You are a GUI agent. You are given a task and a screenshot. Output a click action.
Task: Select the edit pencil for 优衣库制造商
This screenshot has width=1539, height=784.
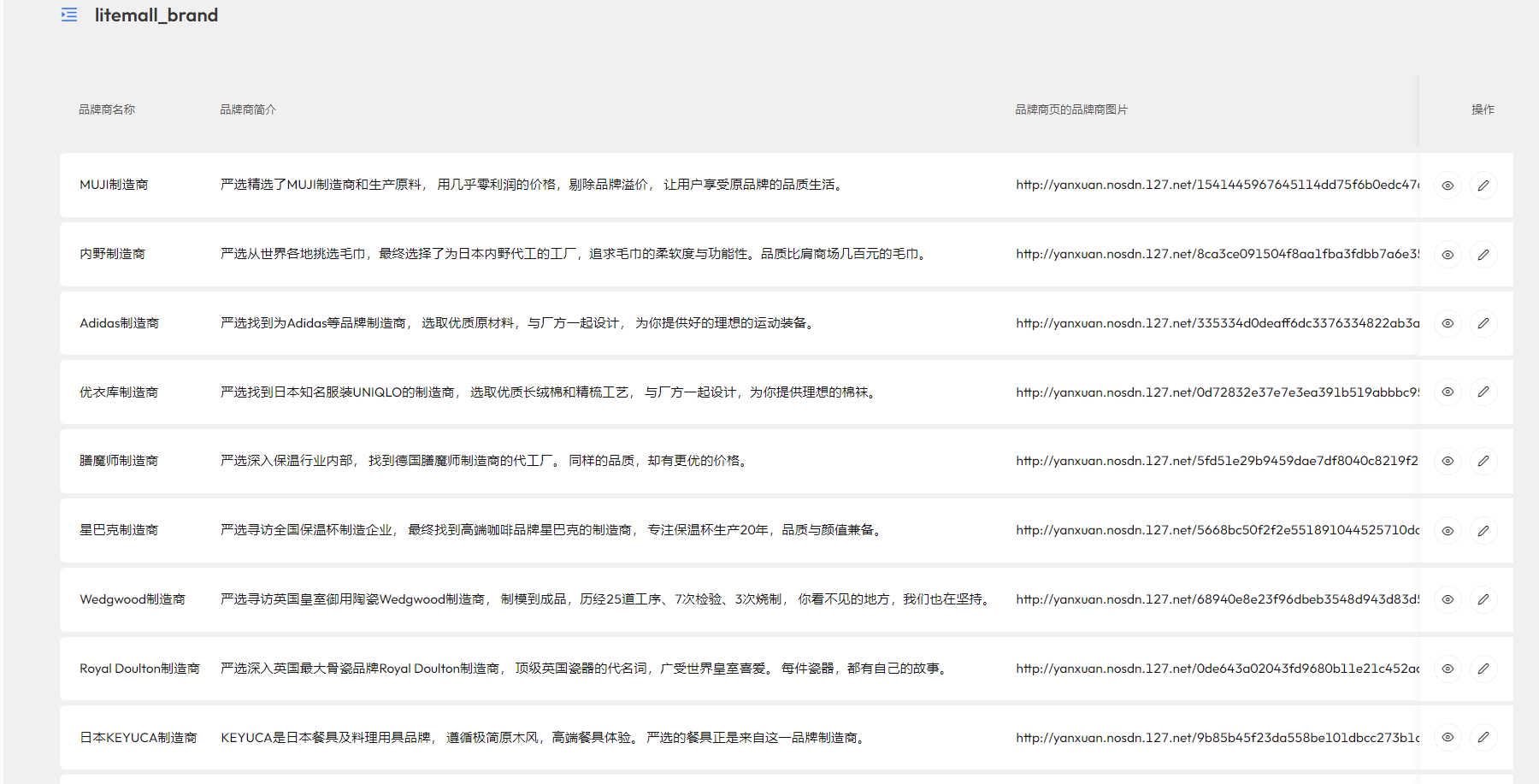coord(1483,392)
